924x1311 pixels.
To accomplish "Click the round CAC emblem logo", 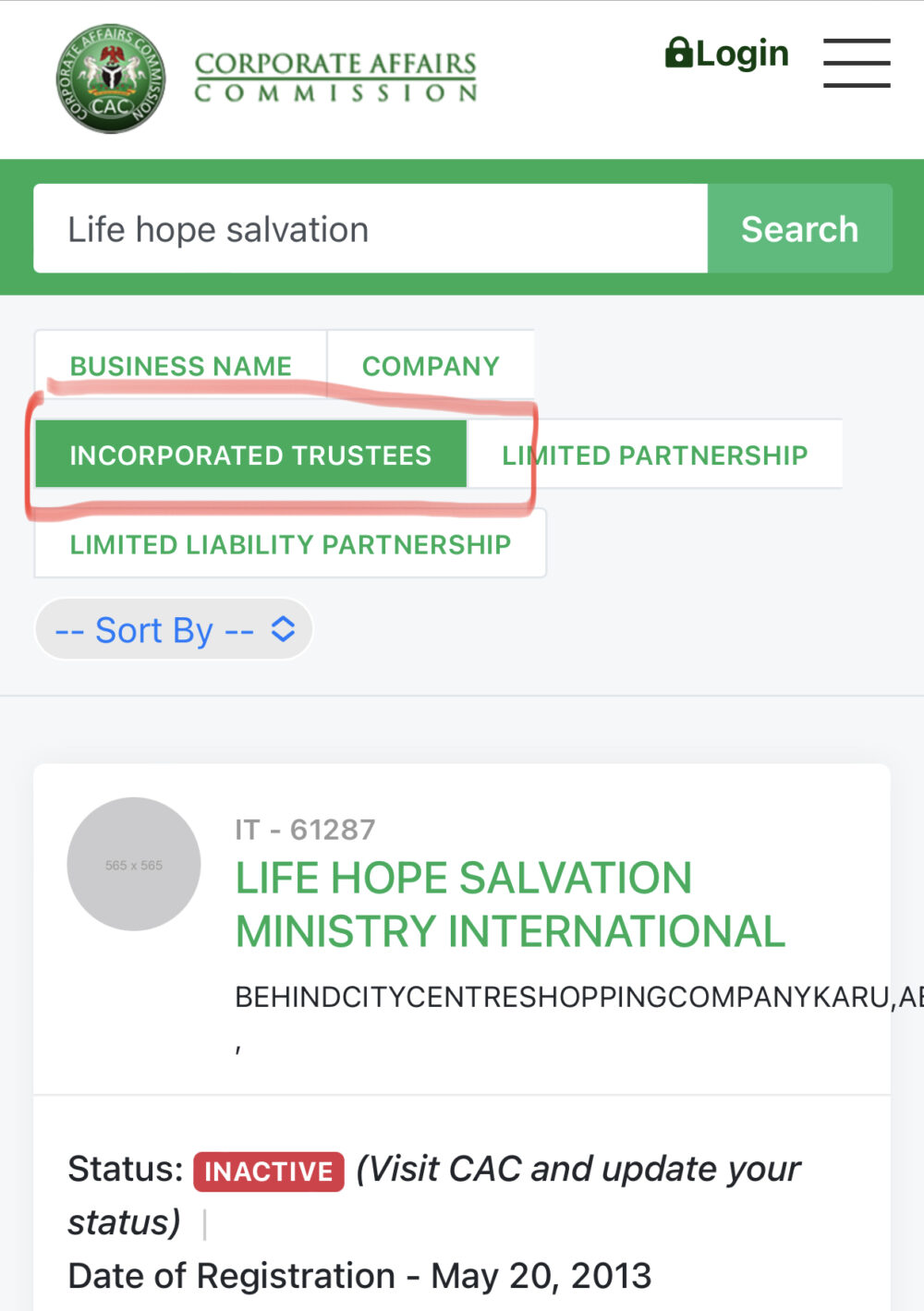I will [x=111, y=79].
